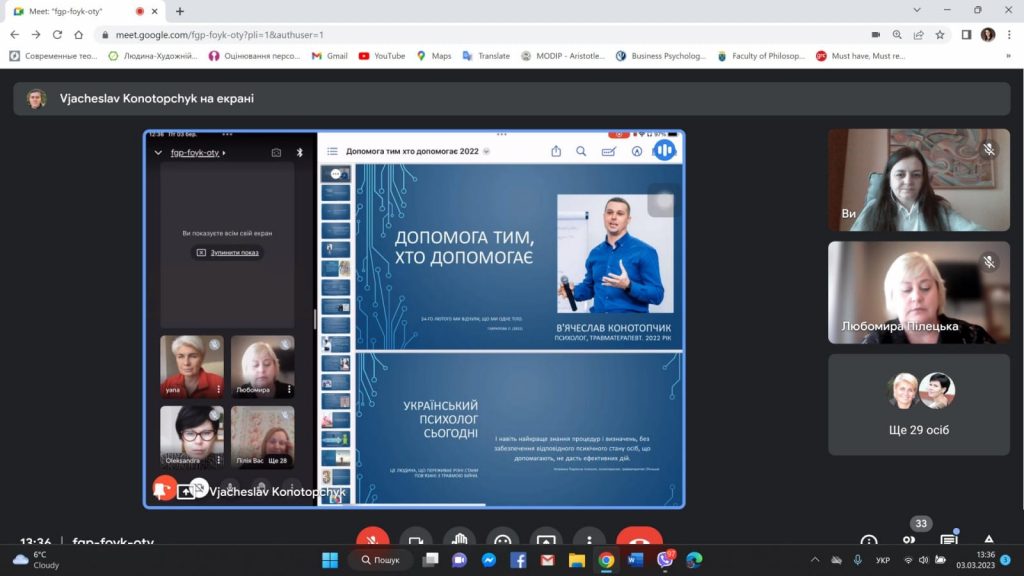Bookmark this page with the star icon
This screenshot has height=576, width=1024.
coord(940,34)
